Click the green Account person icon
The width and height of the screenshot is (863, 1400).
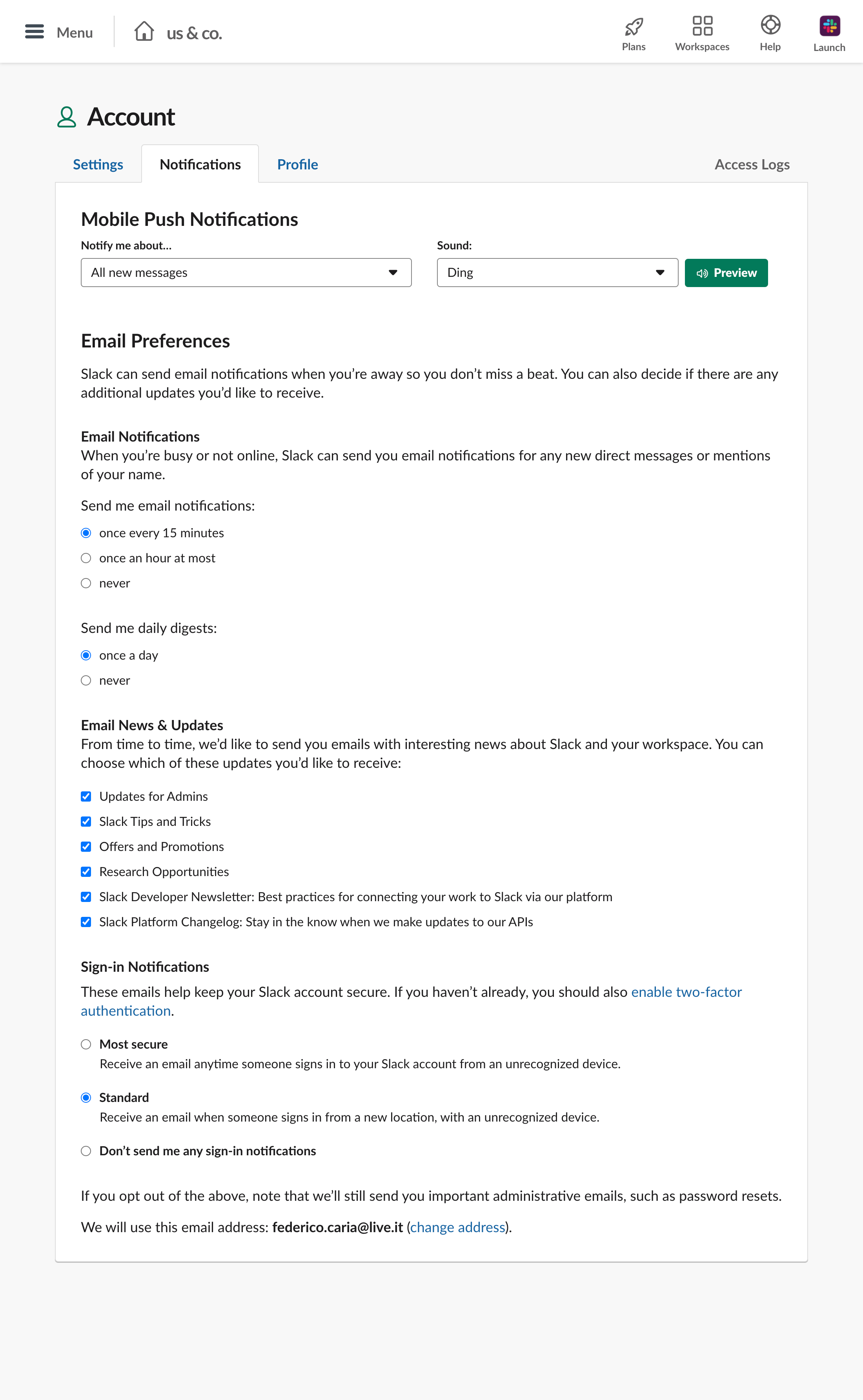[x=66, y=118]
